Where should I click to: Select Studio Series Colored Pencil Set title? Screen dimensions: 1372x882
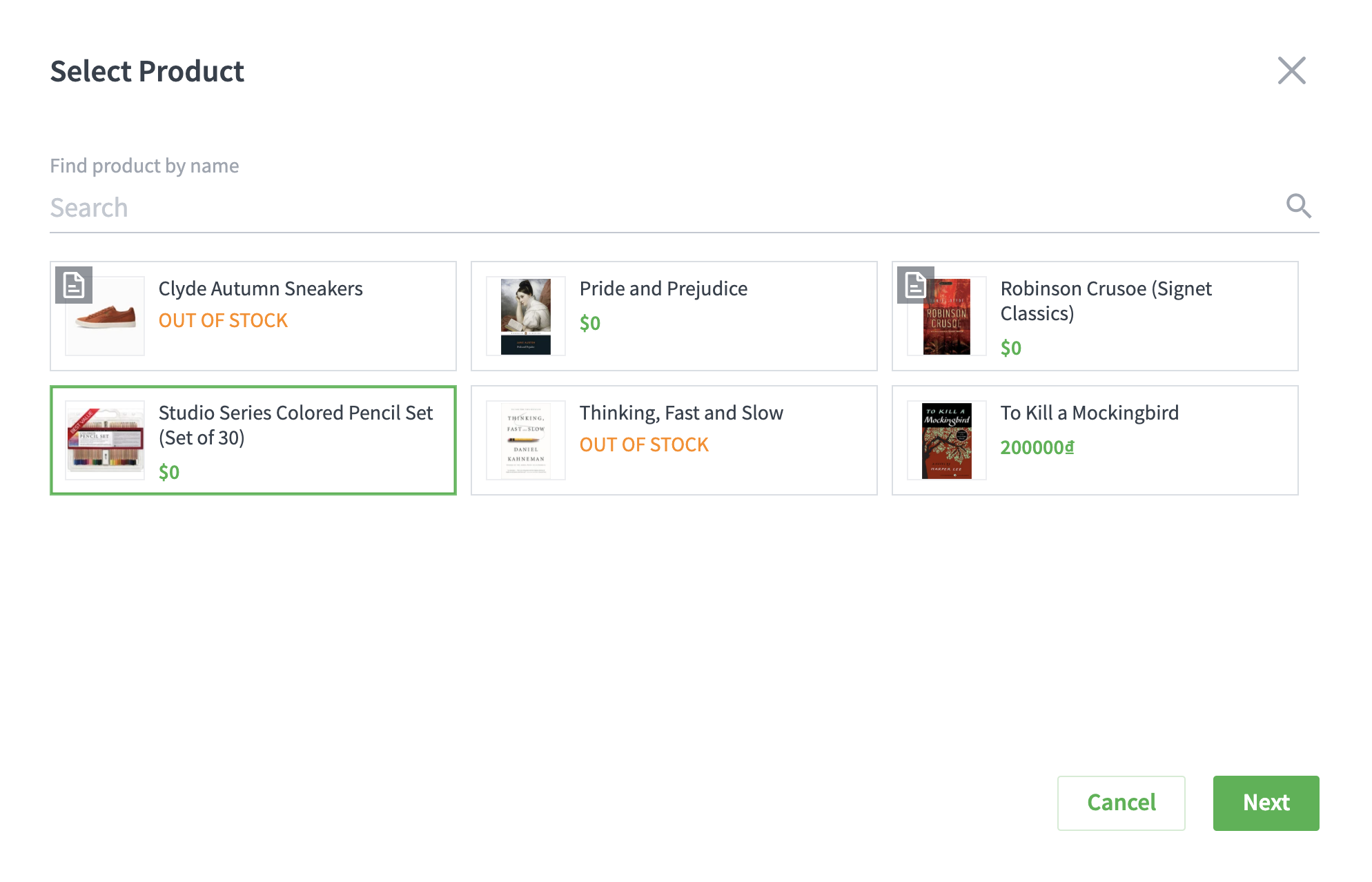point(295,425)
